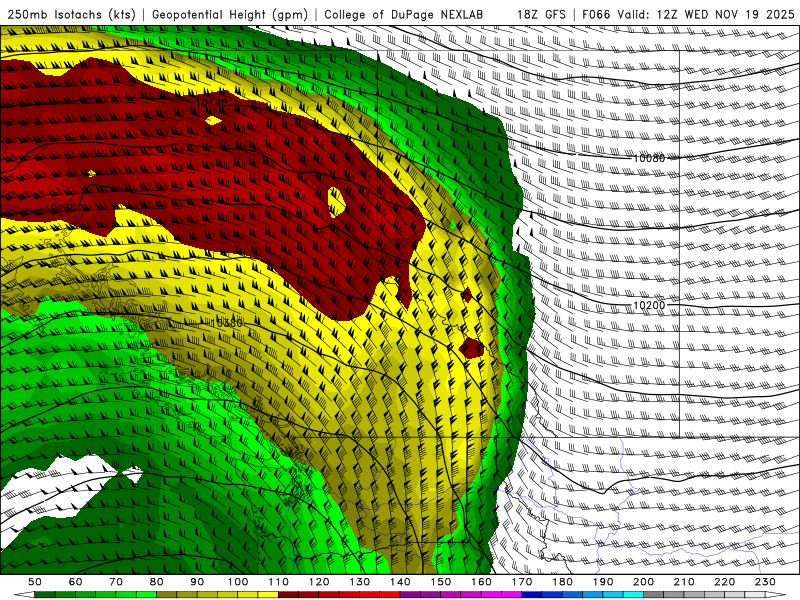Click the 110 tick label on the colorbar
800x600 pixels.
[279, 582]
